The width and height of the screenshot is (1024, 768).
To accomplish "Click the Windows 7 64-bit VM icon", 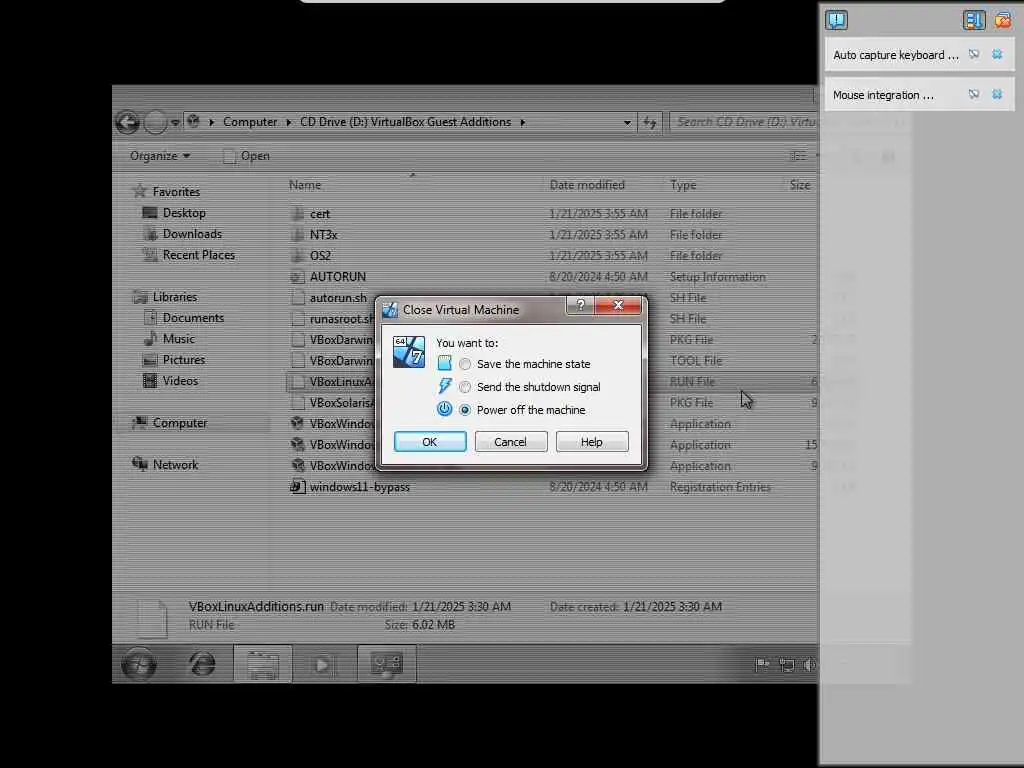I will click(409, 352).
